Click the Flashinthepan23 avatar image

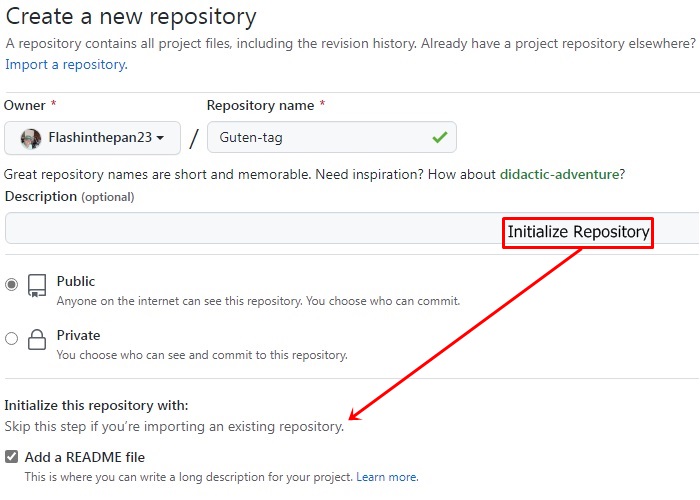click(x=30, y=138)
